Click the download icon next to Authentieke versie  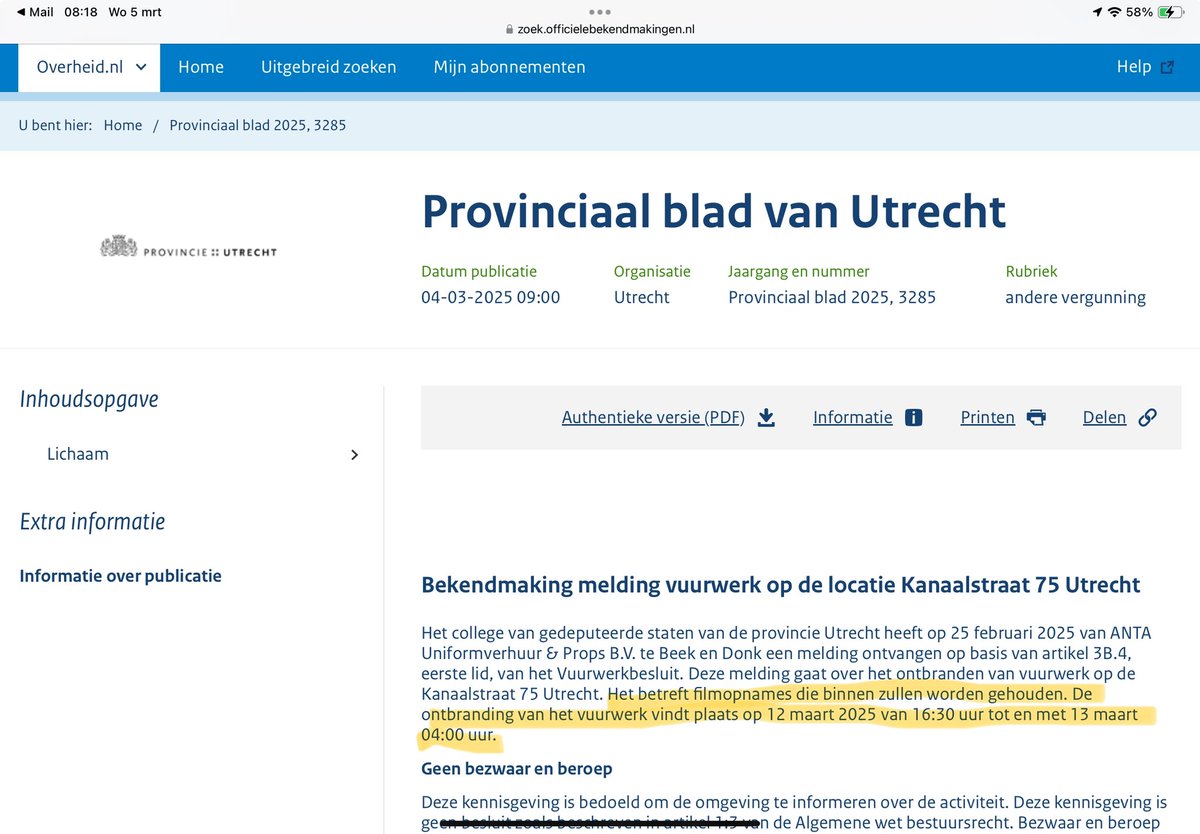coord(766,417)
